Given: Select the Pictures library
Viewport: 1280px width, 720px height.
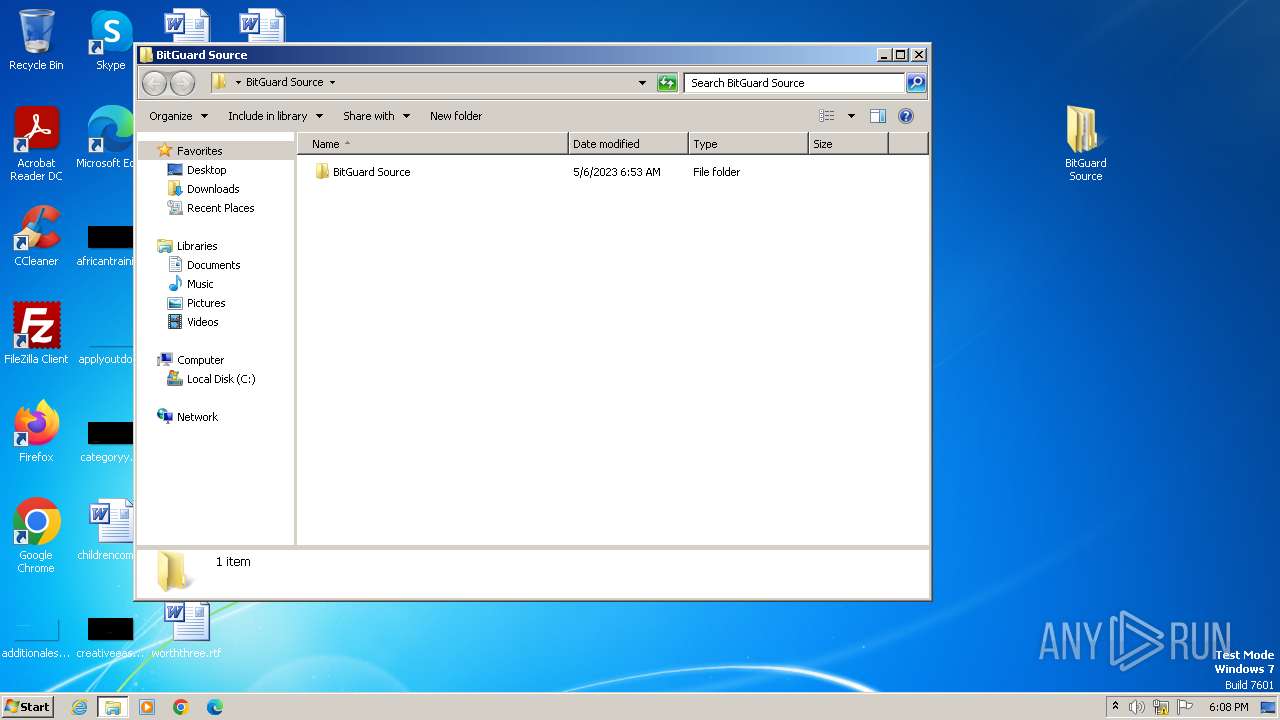Looking at the screenshot, I should pos(206,303).
